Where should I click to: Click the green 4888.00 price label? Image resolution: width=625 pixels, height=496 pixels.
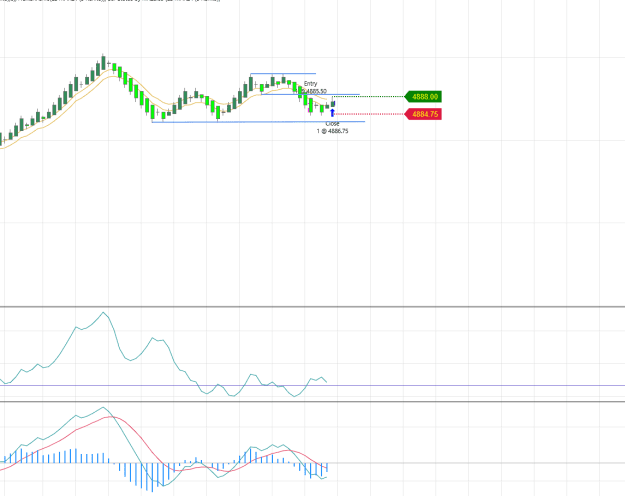423,96
